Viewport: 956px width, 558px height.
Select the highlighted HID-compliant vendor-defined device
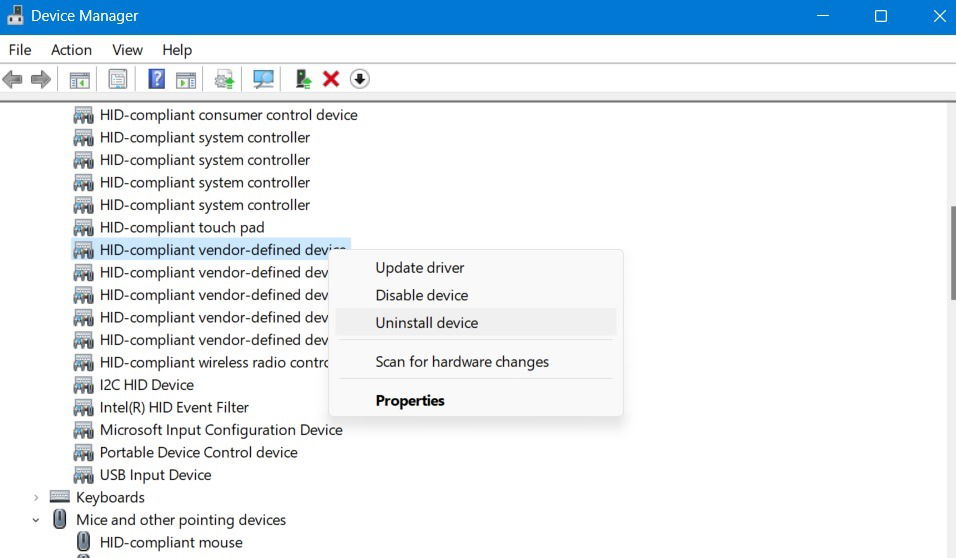[210, 250]
